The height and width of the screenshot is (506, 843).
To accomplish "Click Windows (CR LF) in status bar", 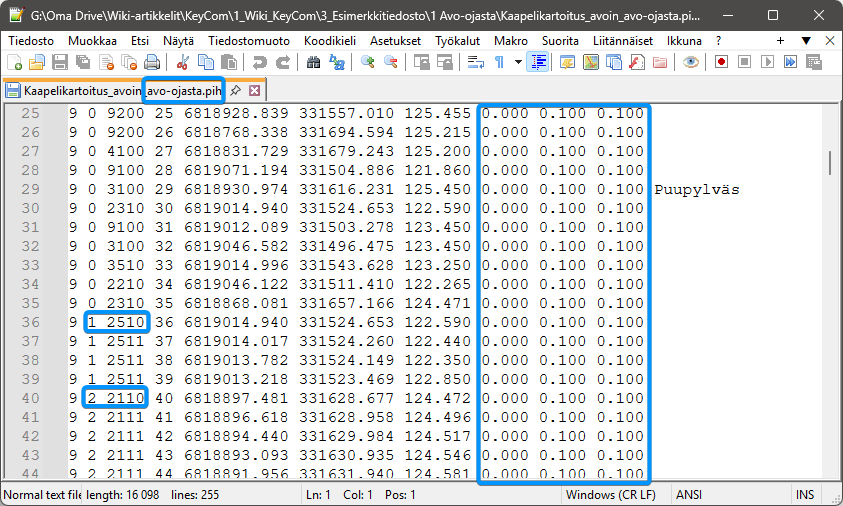I will click(x=611, y=495).
